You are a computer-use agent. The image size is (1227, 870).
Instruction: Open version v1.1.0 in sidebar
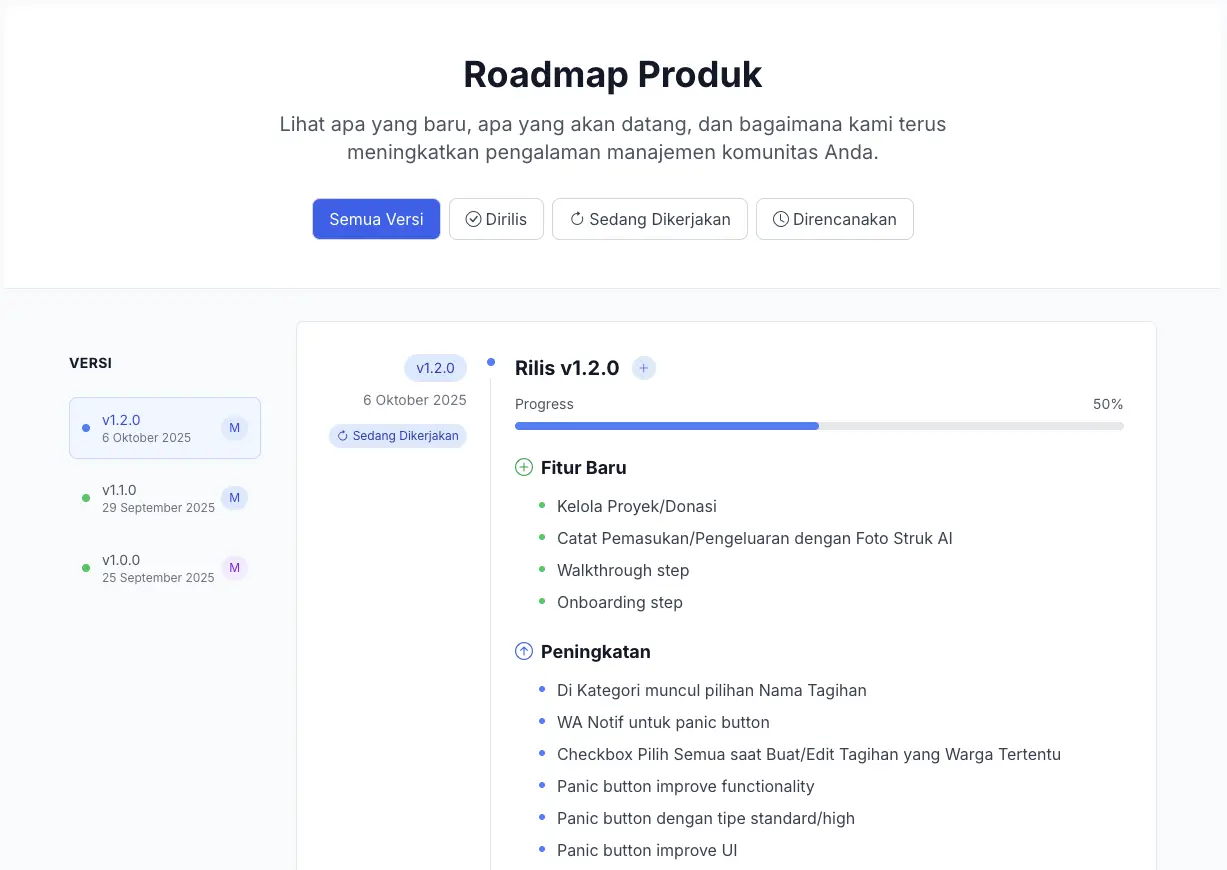coord(165,498)
